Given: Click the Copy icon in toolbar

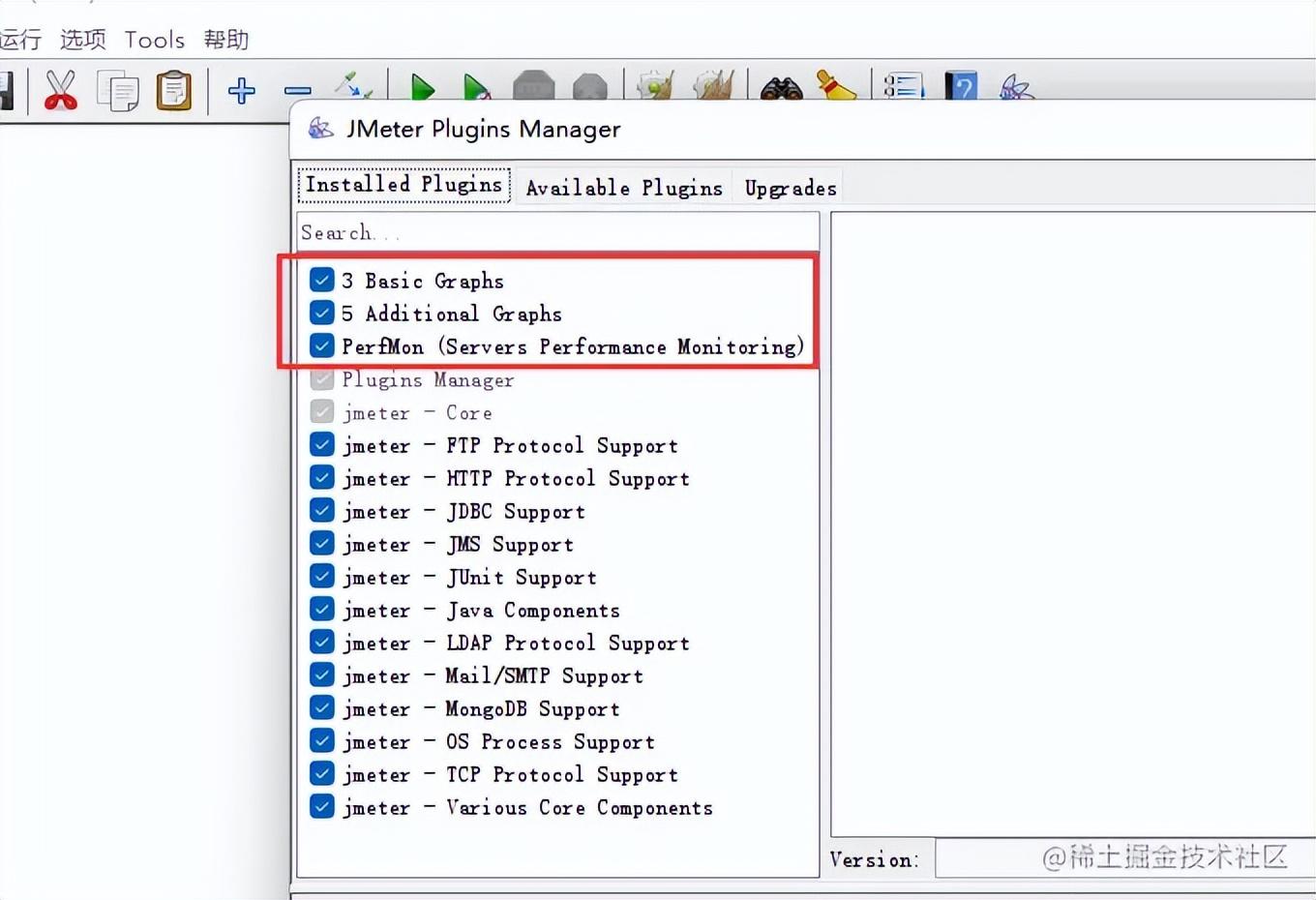Looking at the screenshot, I should pos(118,91).
